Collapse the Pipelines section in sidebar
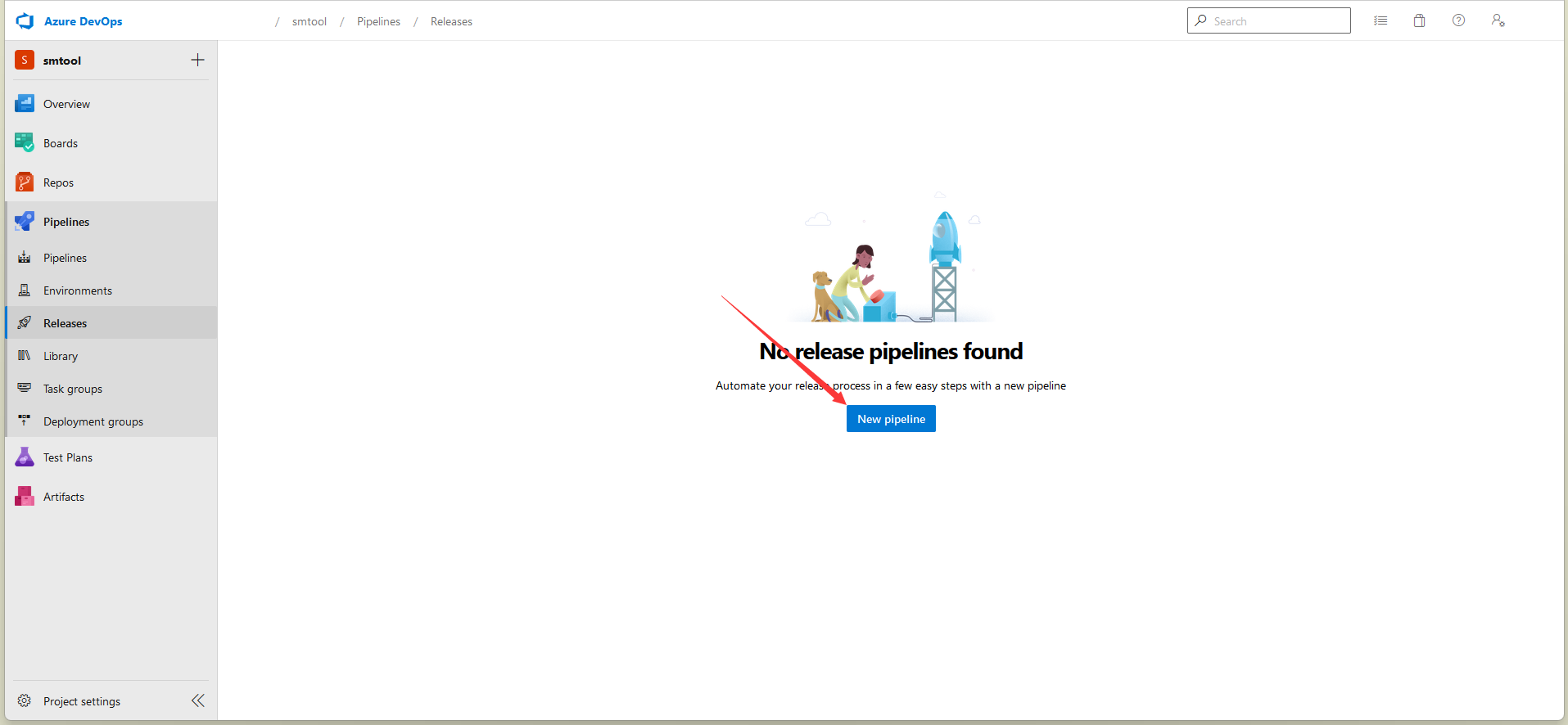Viewport: 1568px width, 725px height. coord(66,222)
